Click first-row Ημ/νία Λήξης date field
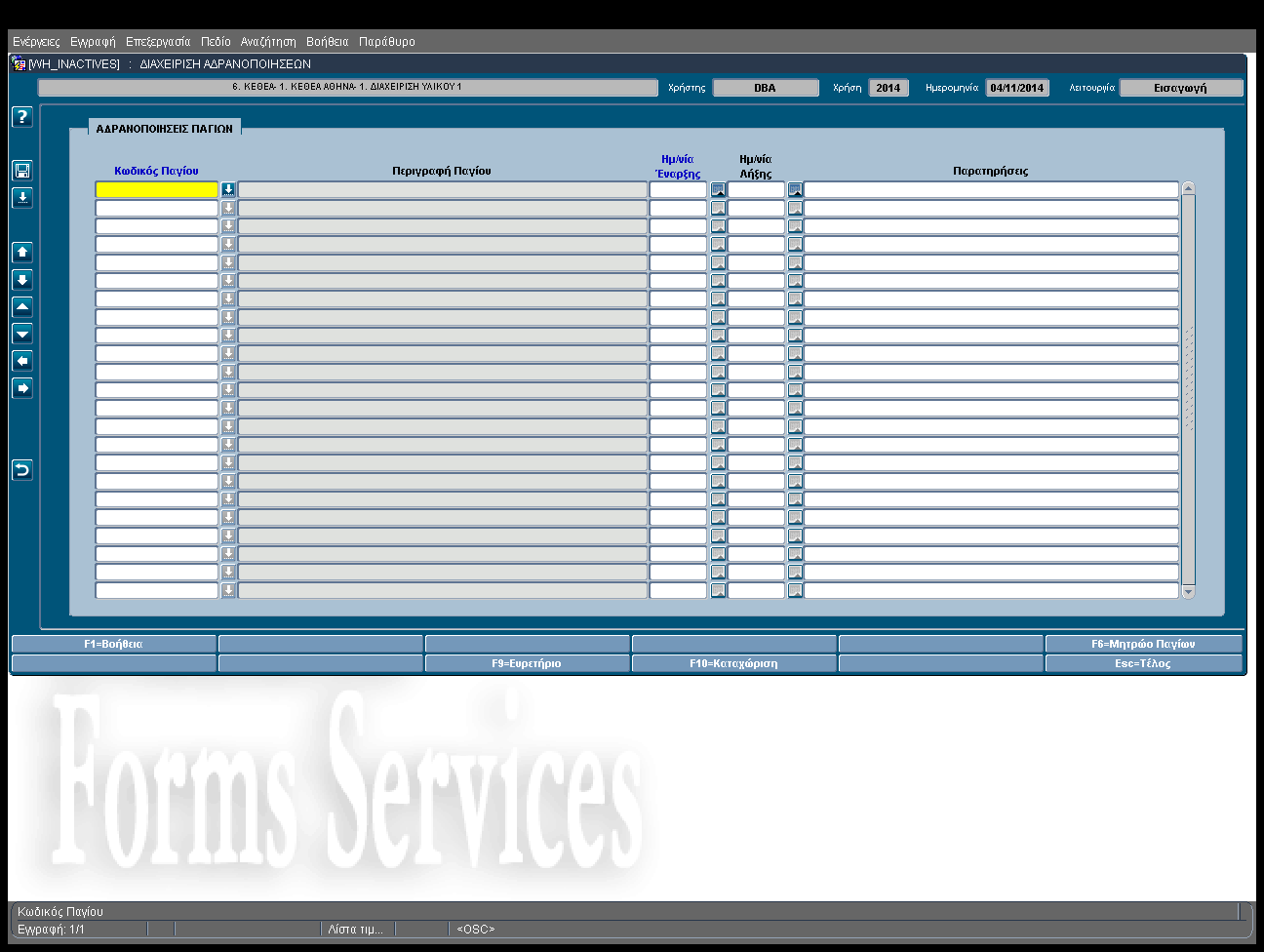The width and height of the screenshot is (1264, 952). [756, 189]
